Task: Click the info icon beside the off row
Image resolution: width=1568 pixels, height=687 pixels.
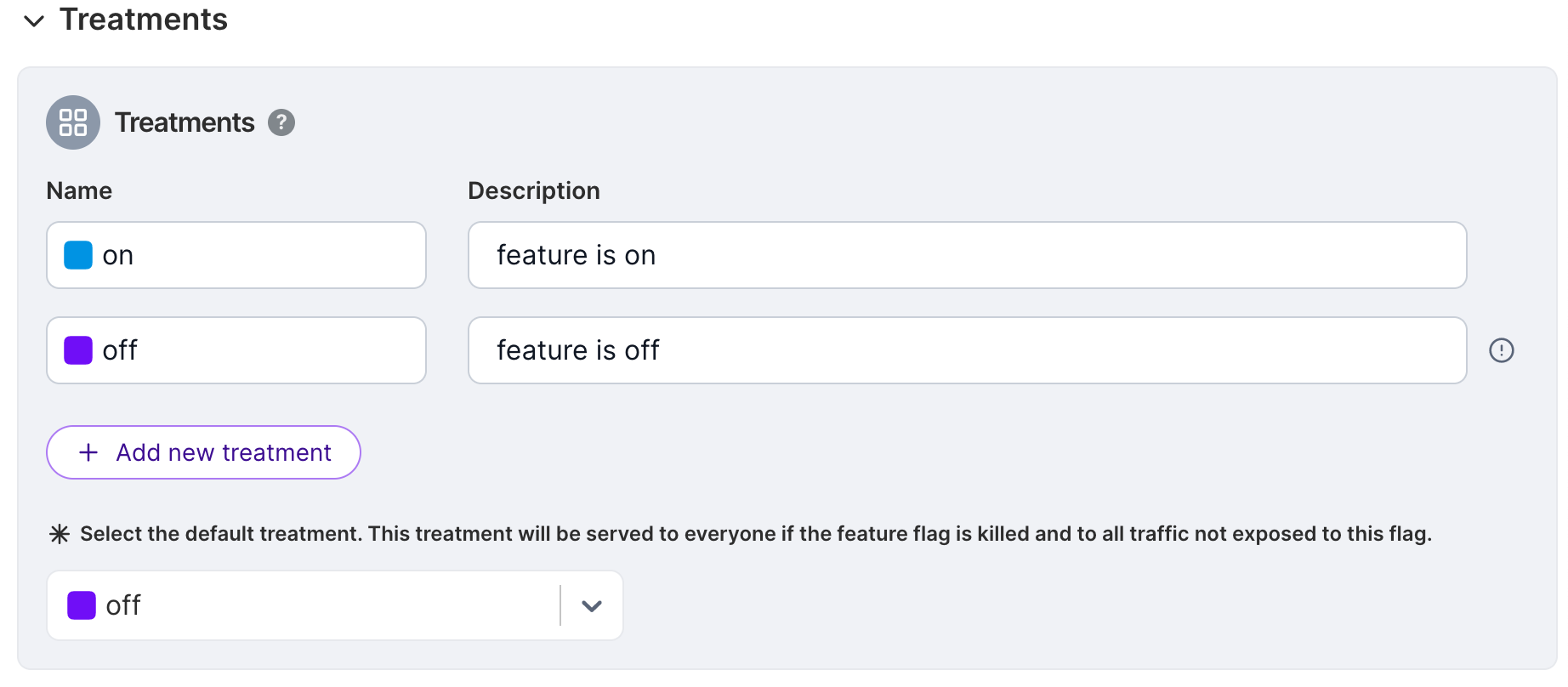Action: pyautogui.click(x=1501, y=350)
